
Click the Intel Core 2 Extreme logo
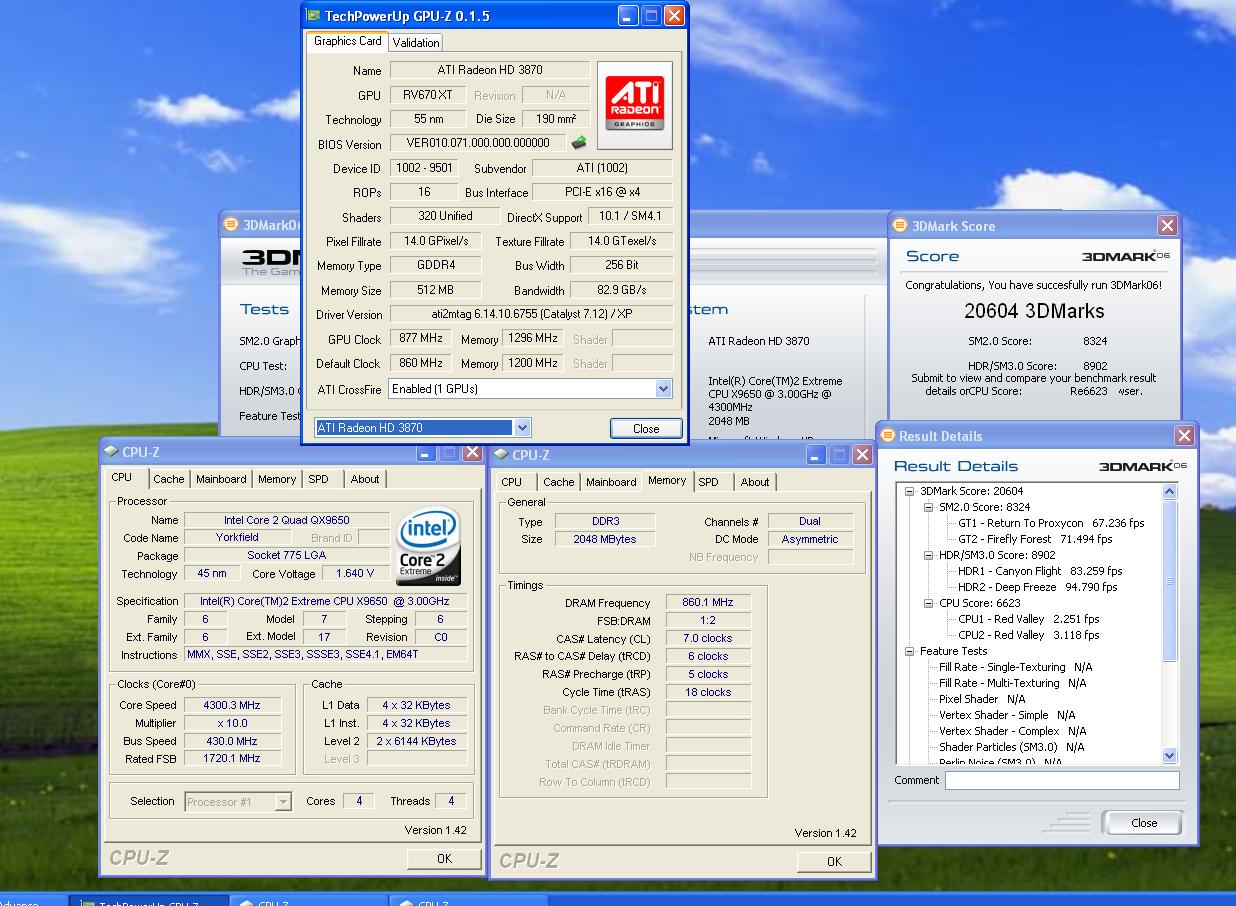(429, 546)
